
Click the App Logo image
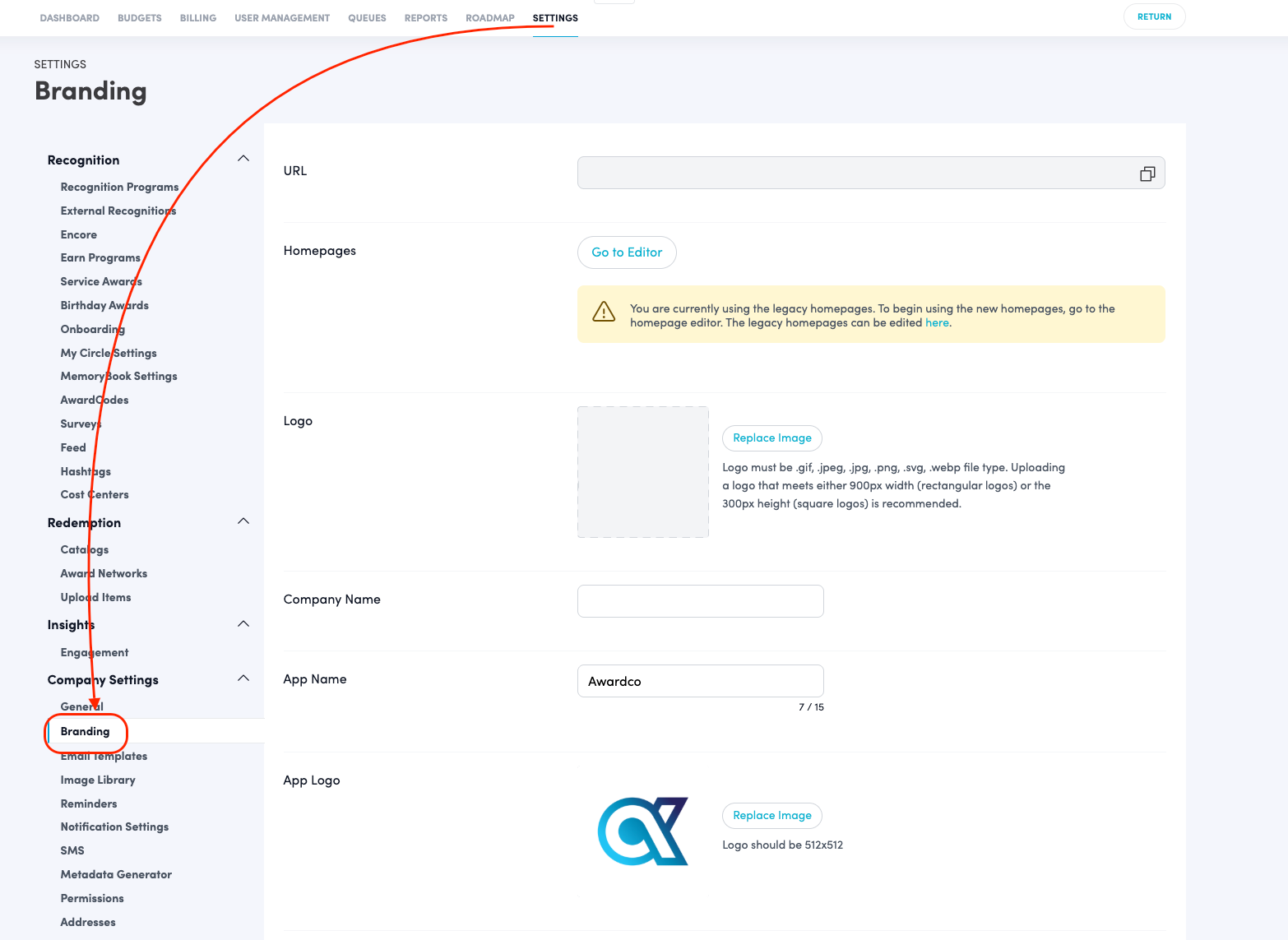click(642, 831)
